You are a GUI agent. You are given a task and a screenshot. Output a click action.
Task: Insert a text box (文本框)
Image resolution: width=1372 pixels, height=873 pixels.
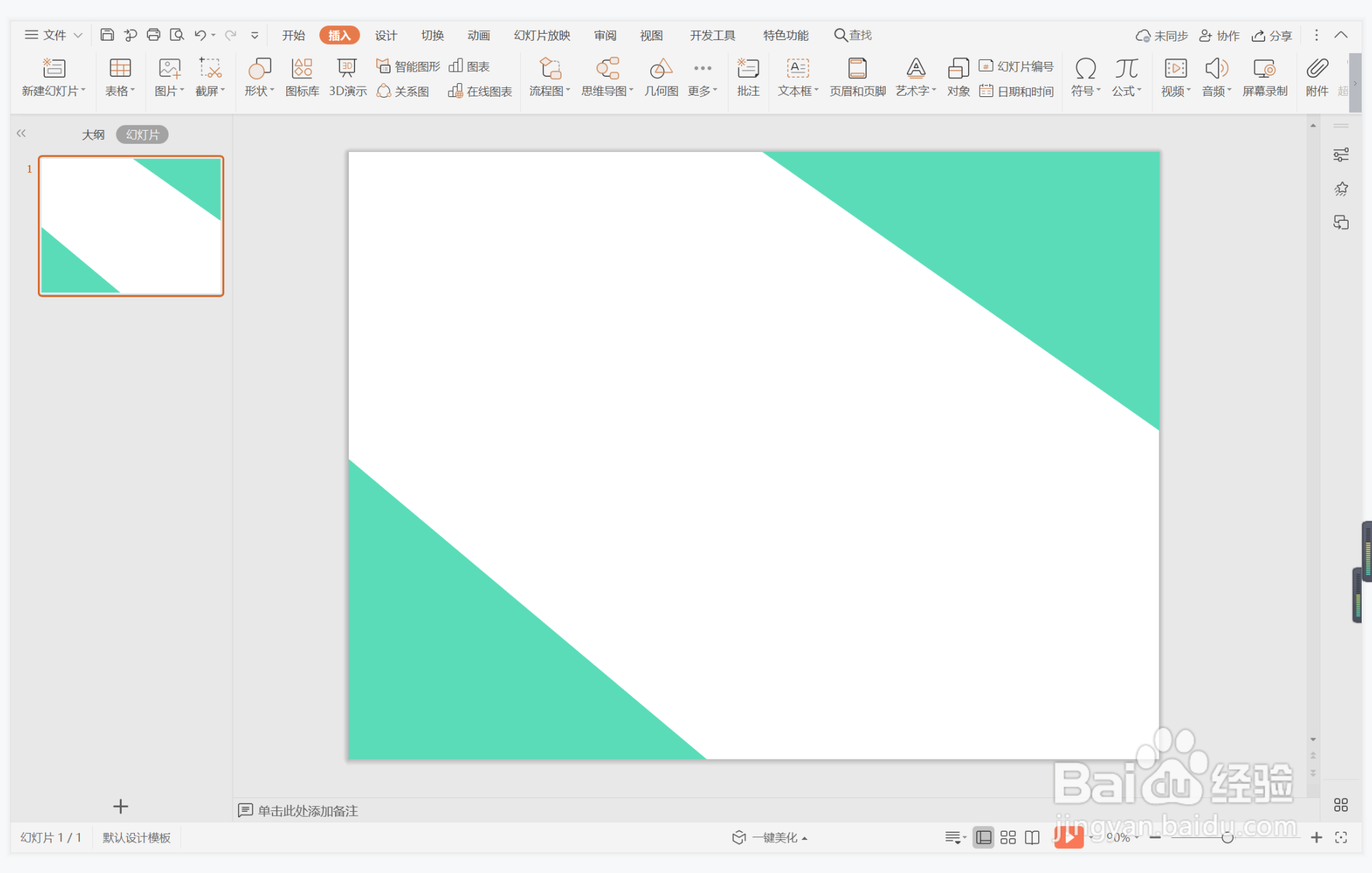pyautogui.click(x=797, y=69)
